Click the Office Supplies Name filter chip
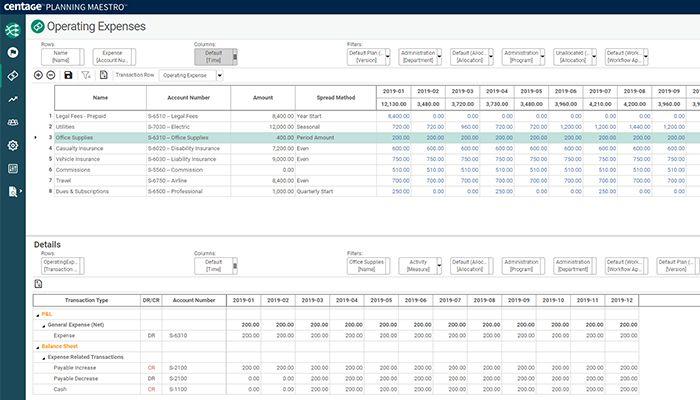The width and height of the screenshot is (700, 400). tap(369, 266)
